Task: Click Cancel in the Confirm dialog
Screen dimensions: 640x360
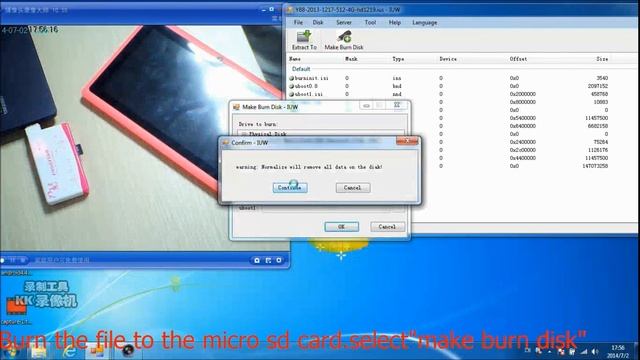Action: (353, 188)
